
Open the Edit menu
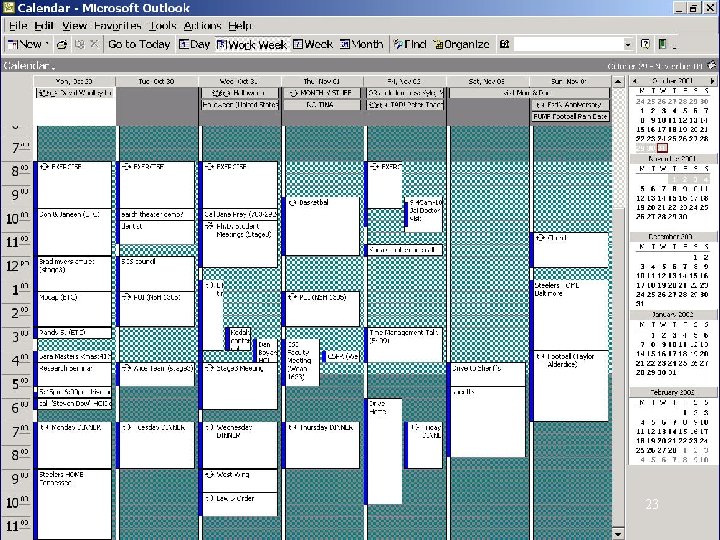pos(45,26)
